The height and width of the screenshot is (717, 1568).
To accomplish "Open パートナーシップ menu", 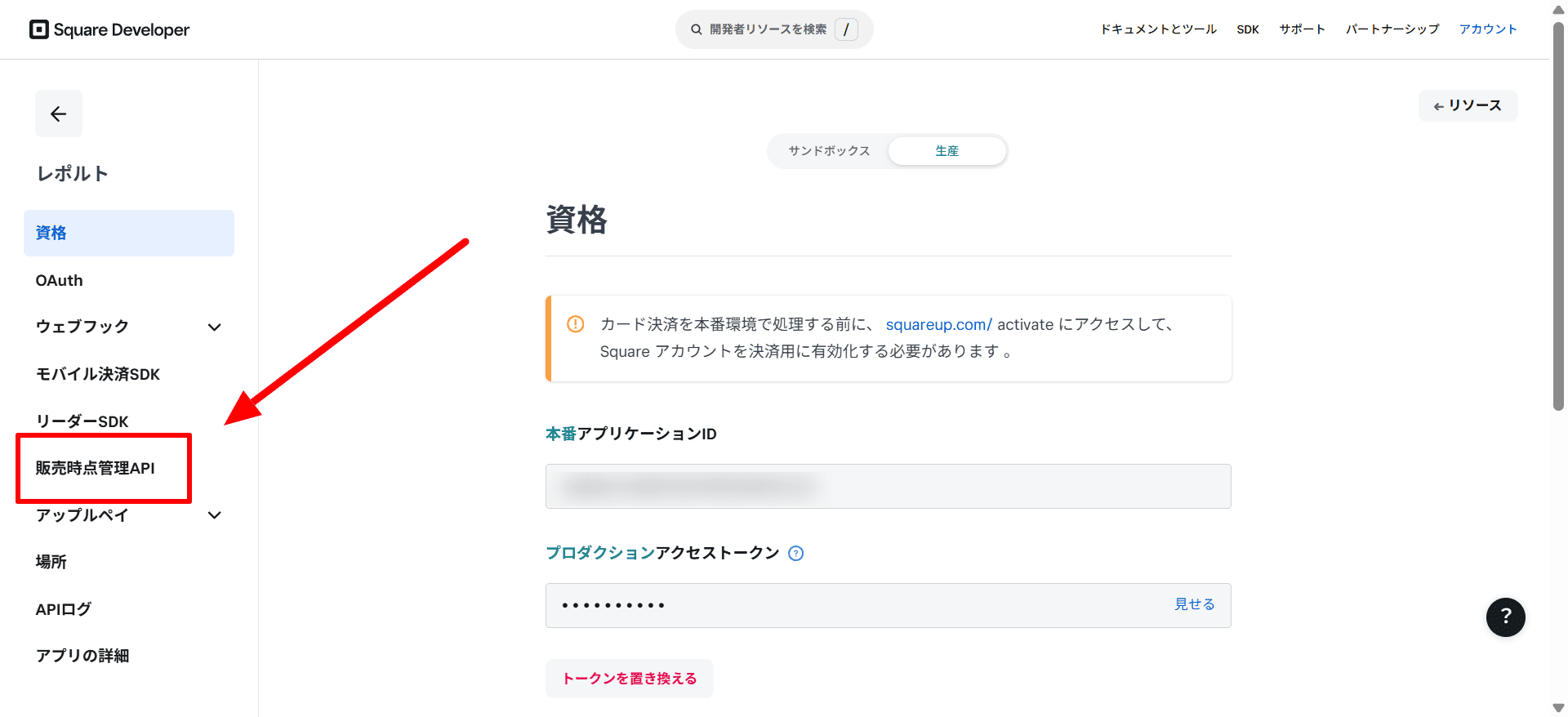I will coord(1392,29).
